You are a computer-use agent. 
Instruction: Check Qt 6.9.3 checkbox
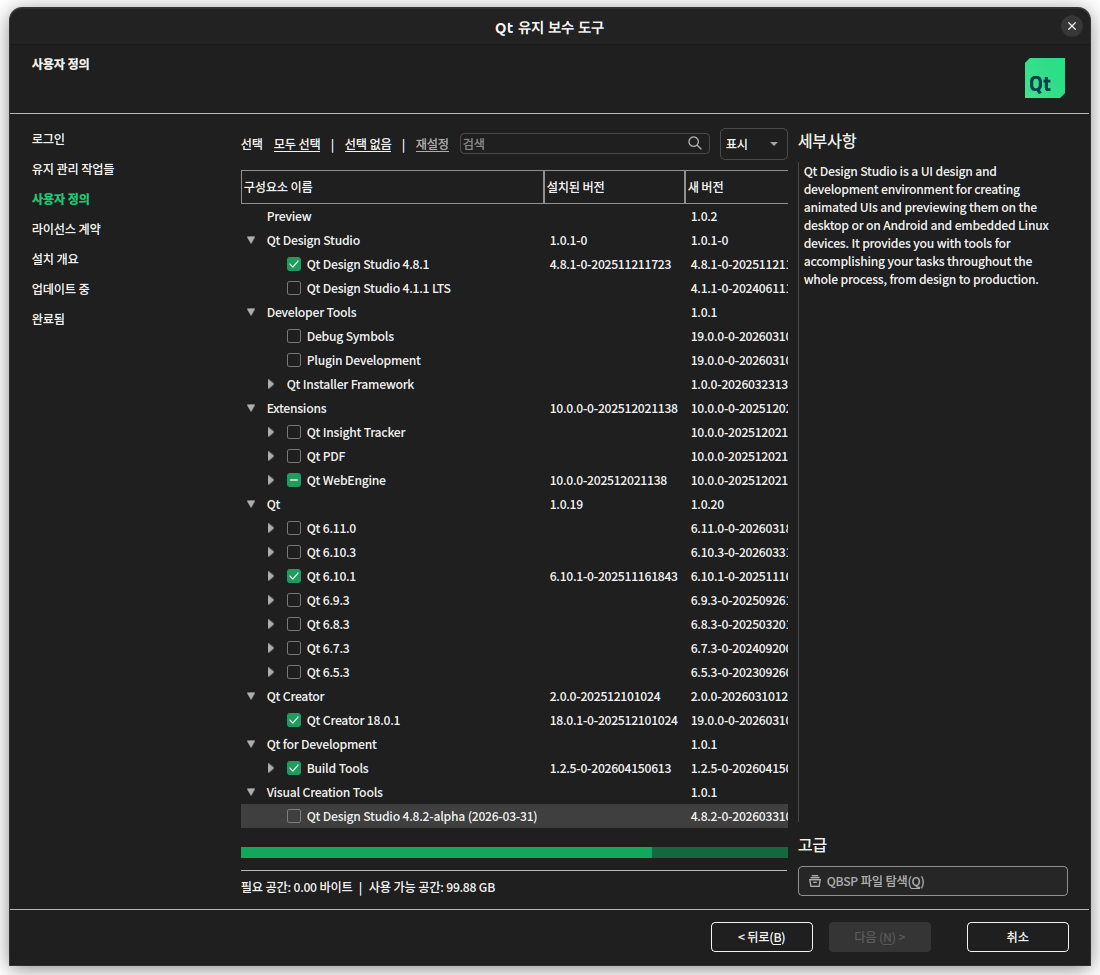(x=294, y=600)
